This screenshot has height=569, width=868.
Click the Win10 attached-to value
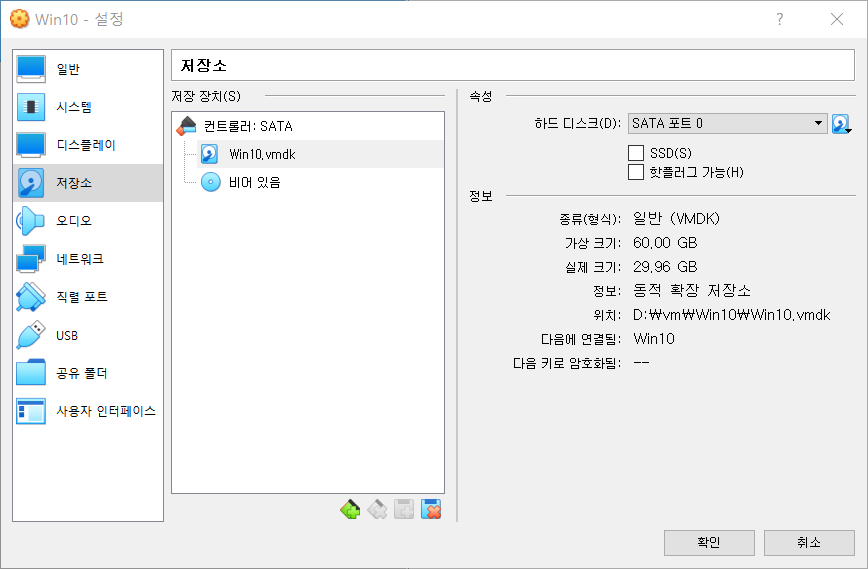pyautogui.click(x=654, y=339)
